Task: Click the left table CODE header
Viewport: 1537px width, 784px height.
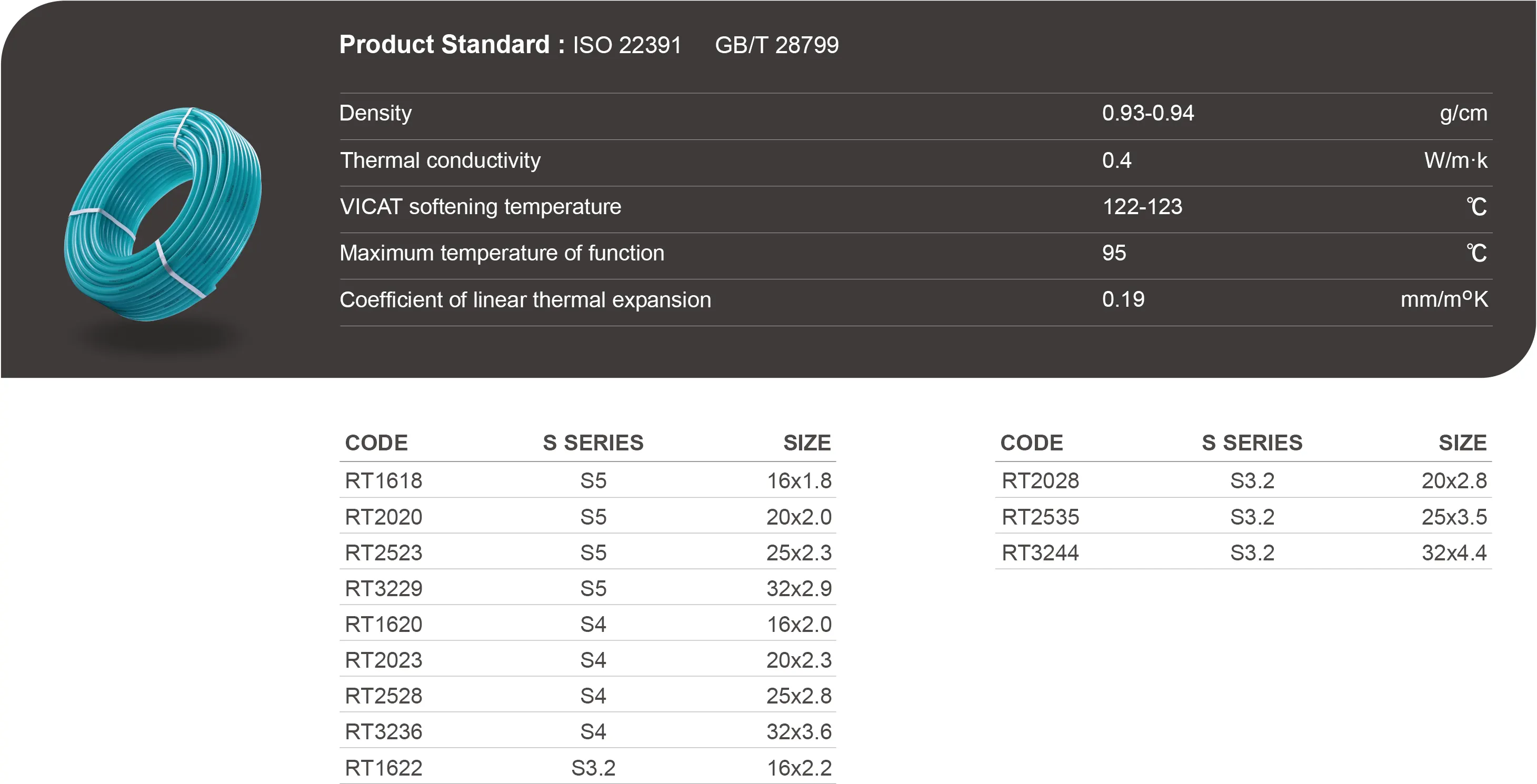Action: point(376,443)
